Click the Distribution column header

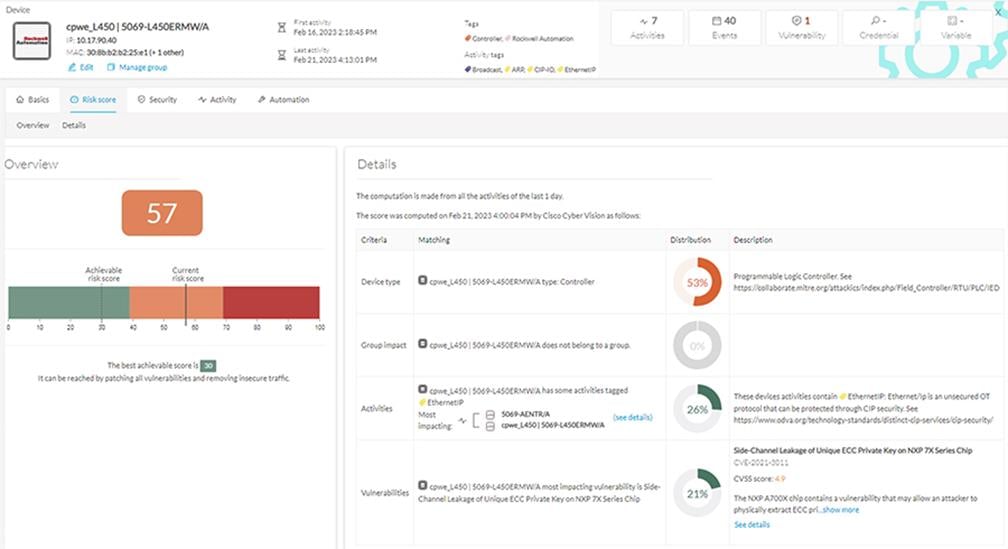click(690, 240)
